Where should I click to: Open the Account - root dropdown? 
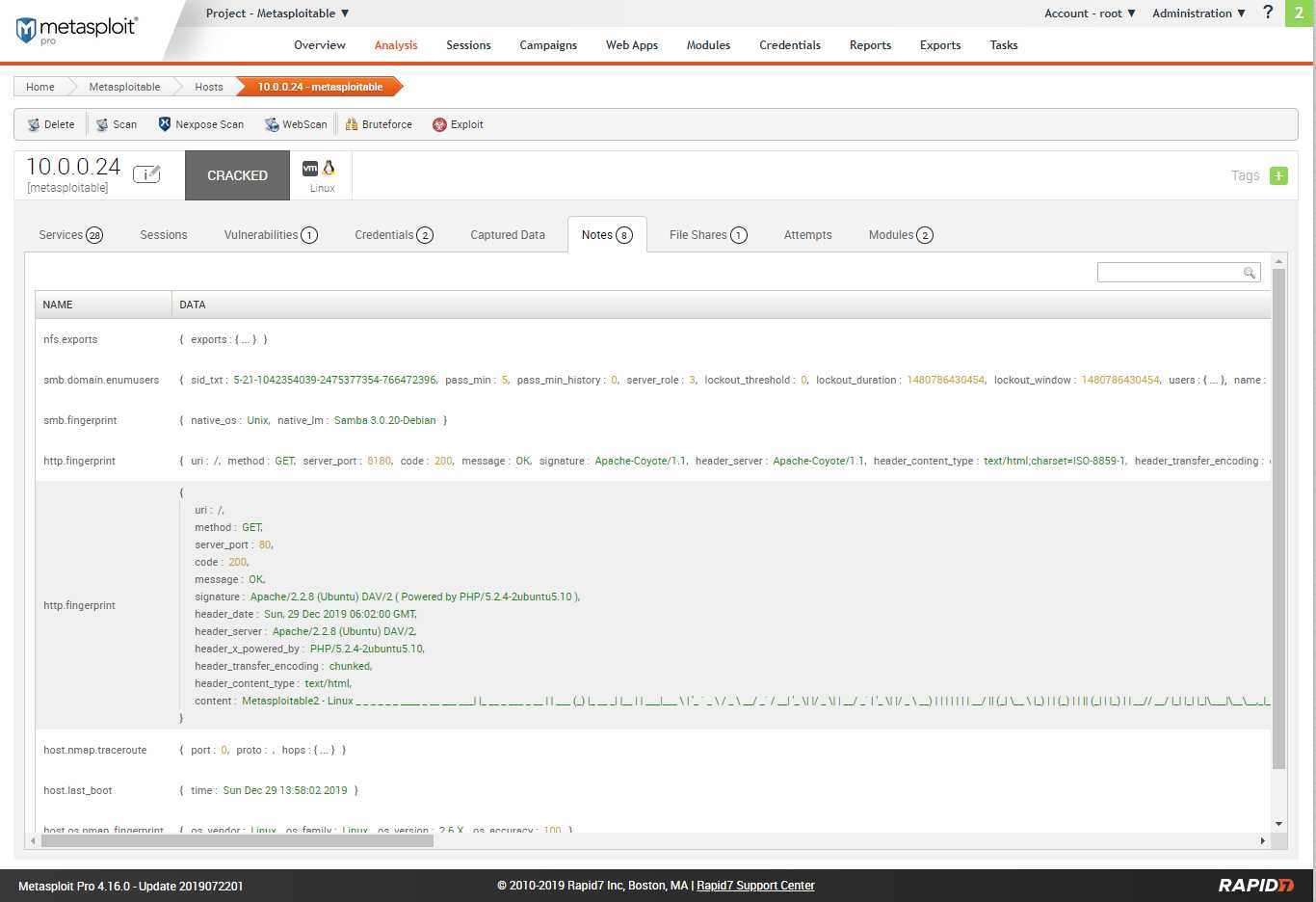1090,13
